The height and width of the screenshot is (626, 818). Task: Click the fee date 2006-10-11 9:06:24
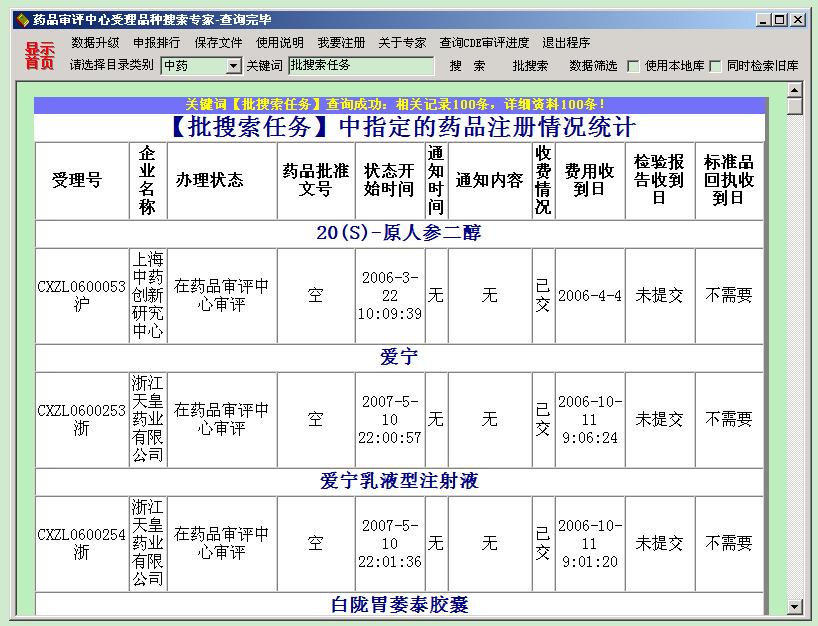click(x=590, y=419)
